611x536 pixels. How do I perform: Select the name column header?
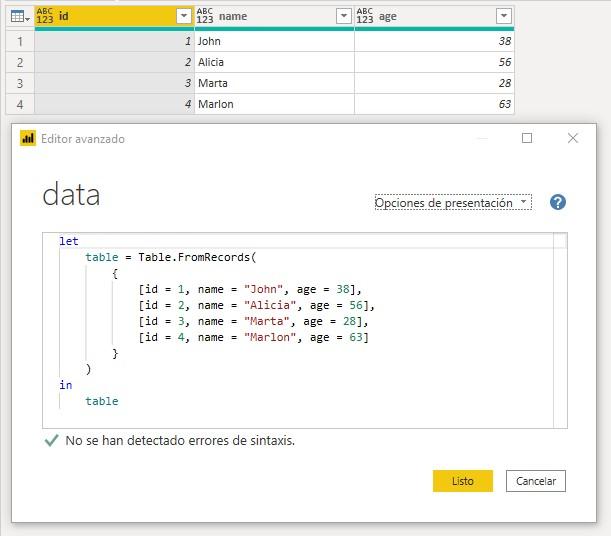pos(274,16)
